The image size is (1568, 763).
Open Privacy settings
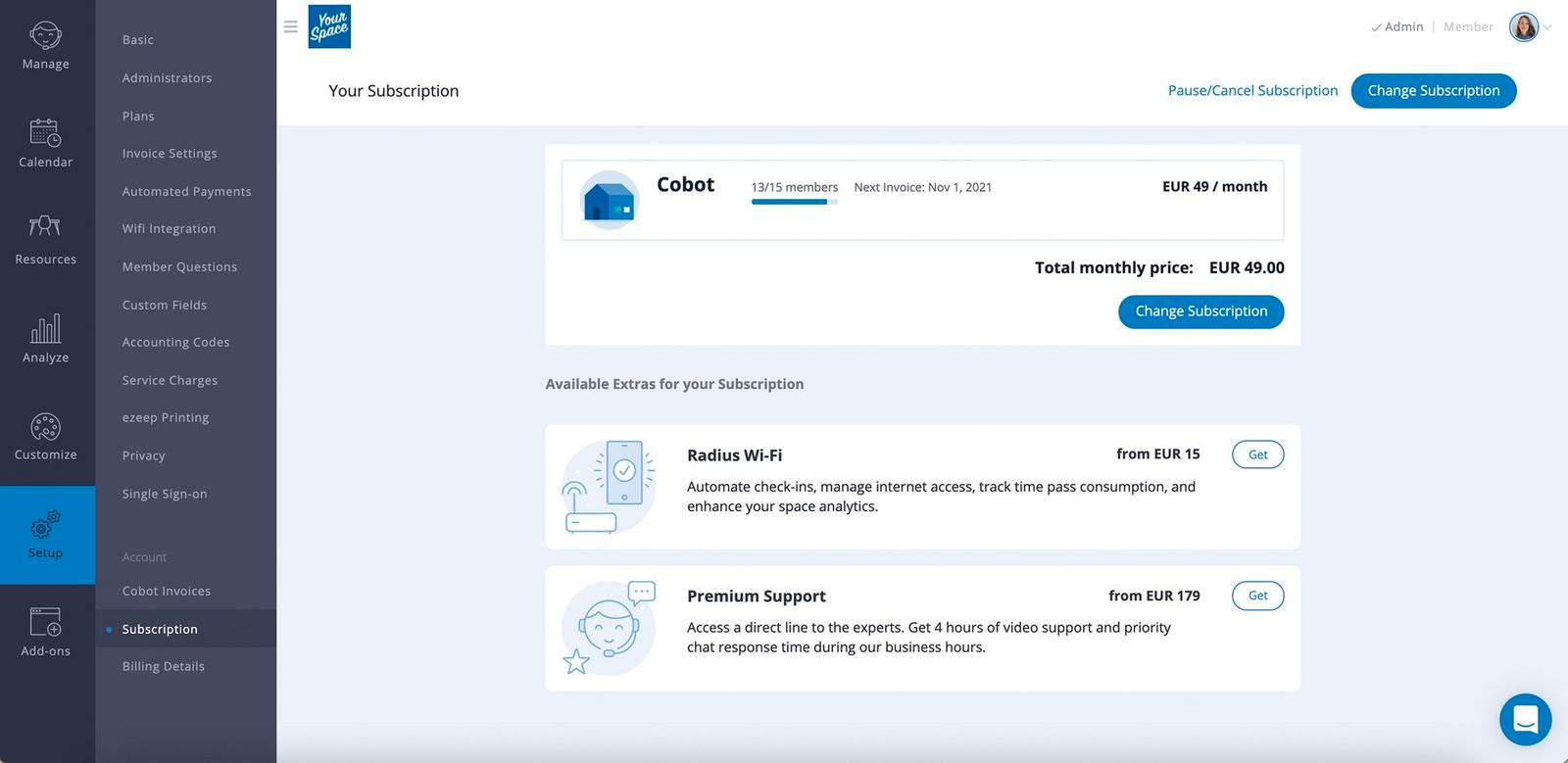(x=143, y=456)
